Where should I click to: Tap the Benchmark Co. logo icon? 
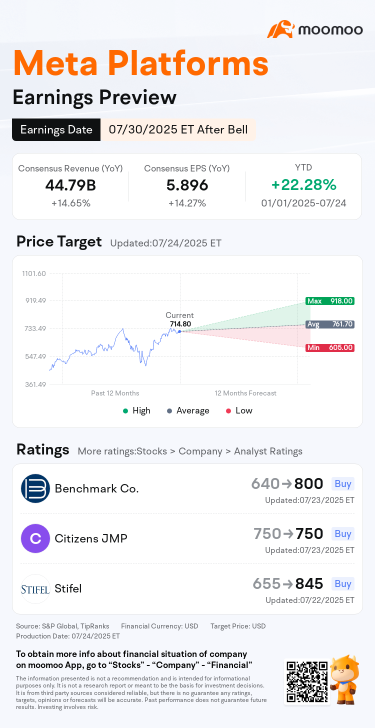tap(35, 488)
